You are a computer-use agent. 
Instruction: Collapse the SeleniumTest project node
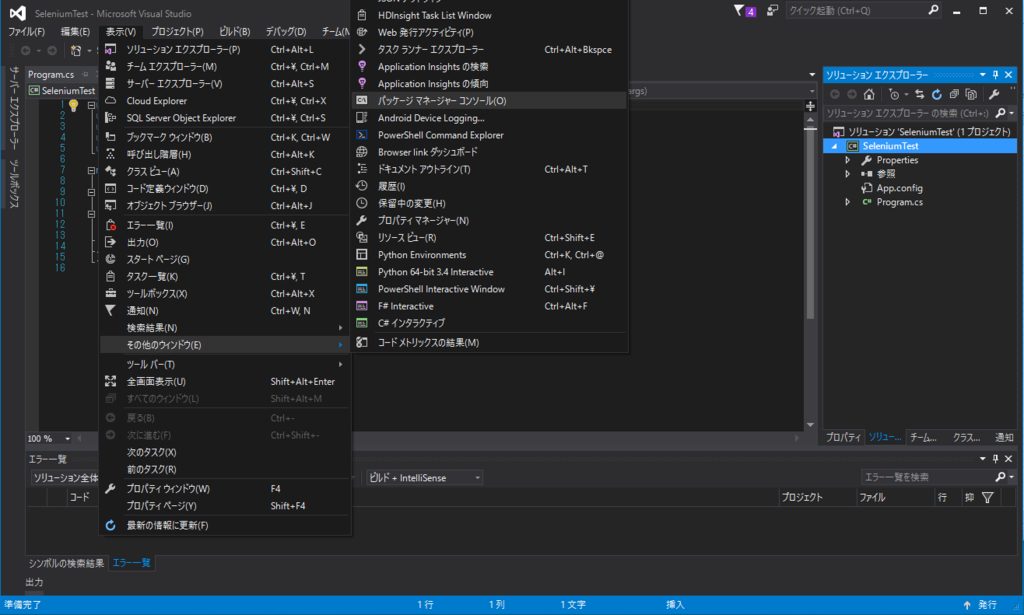tap(834, 146)
